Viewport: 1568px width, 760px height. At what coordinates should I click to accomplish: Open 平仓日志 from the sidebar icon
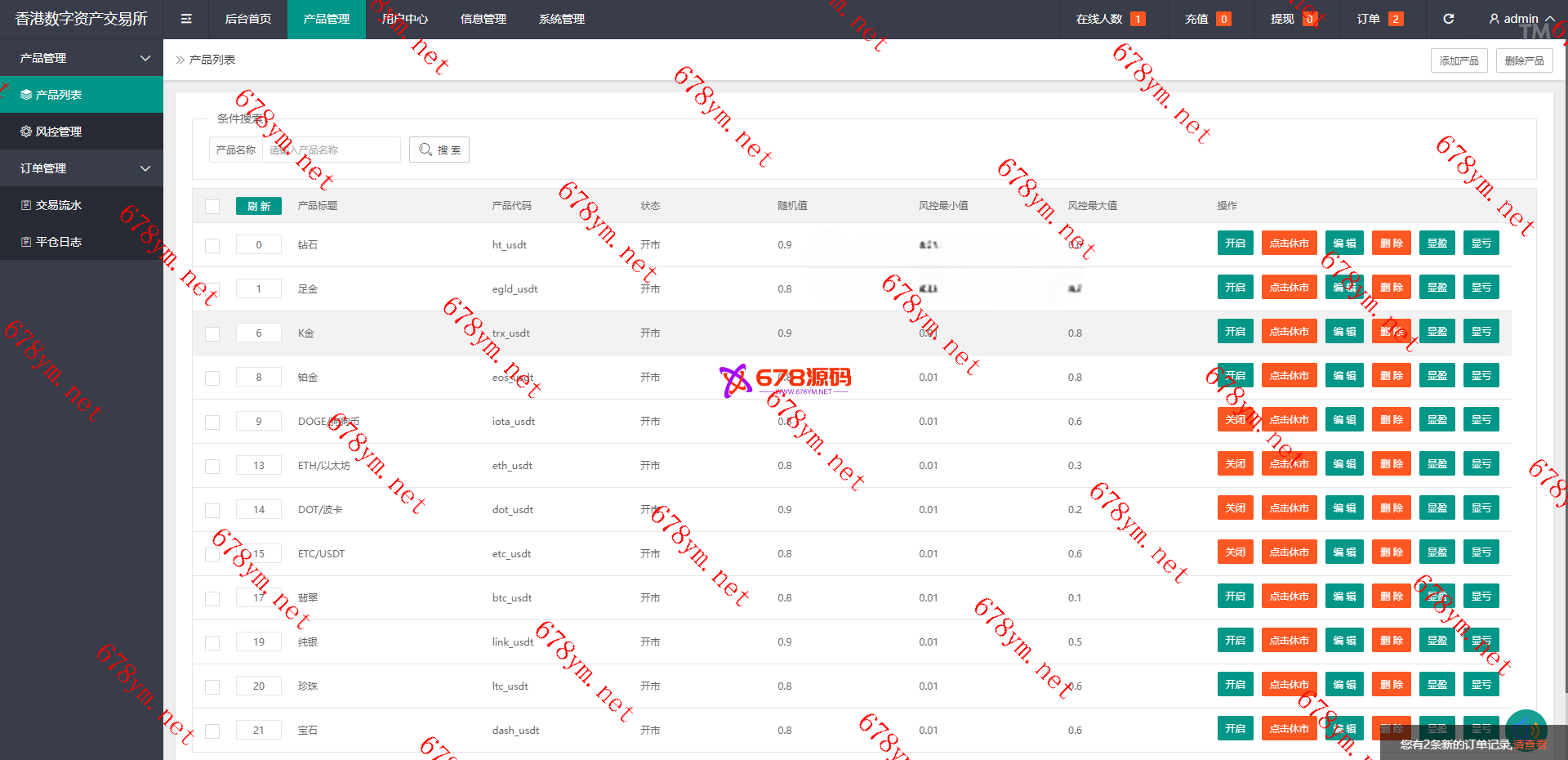click(x=26, y=242)
